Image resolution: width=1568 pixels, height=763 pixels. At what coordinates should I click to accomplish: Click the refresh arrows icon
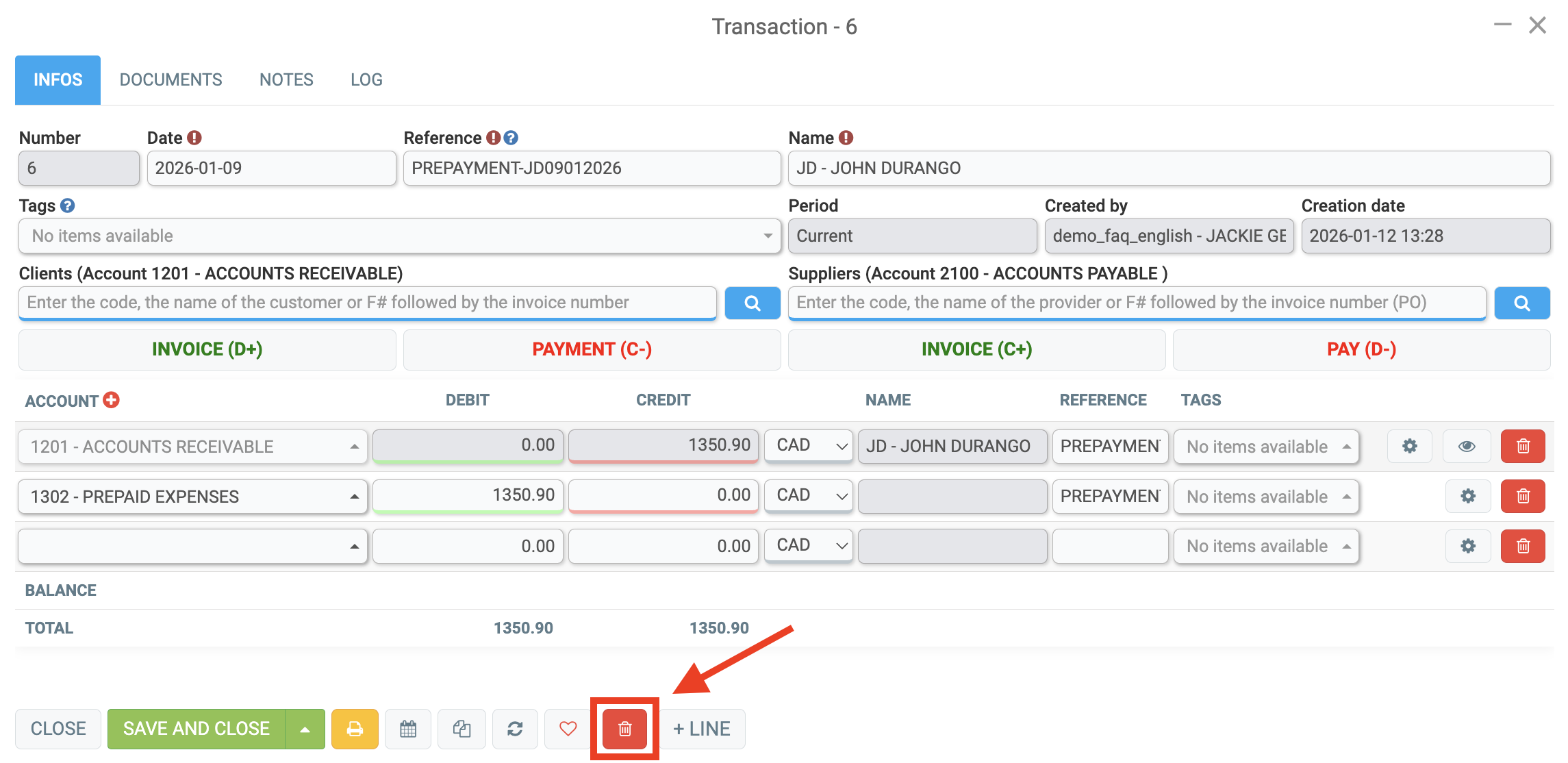point(515,729)
